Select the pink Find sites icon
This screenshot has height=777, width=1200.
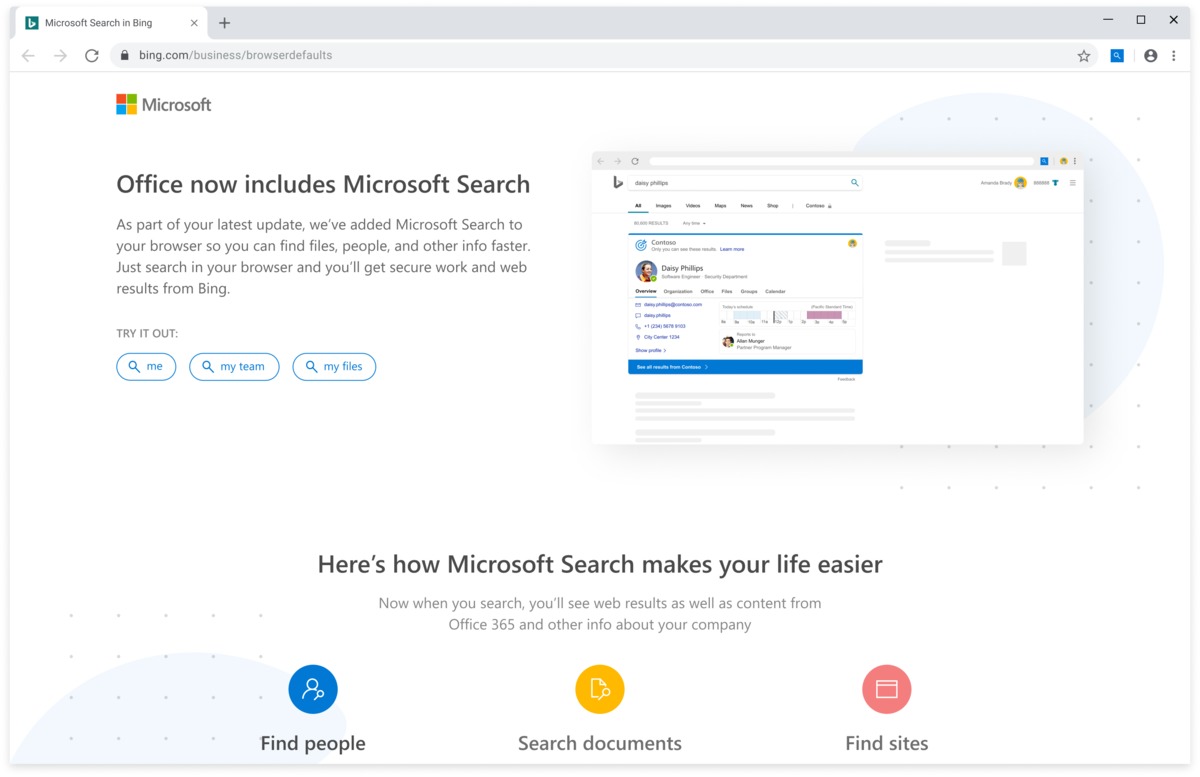[x=887, y=689]
